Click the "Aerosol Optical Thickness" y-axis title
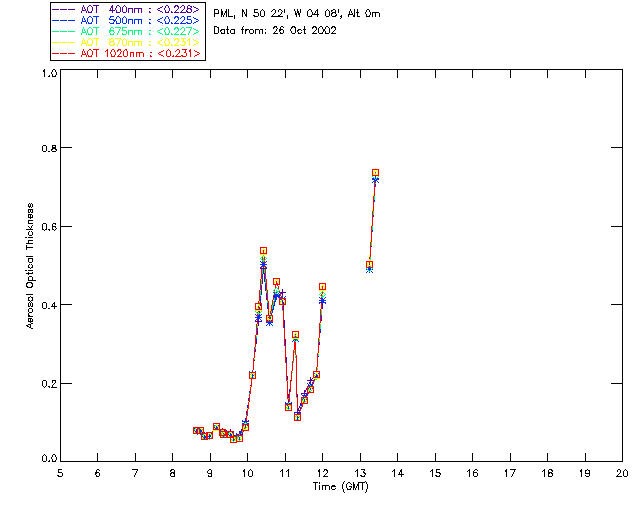The width and height of the screenshot is (640, 512). point(30,266)
